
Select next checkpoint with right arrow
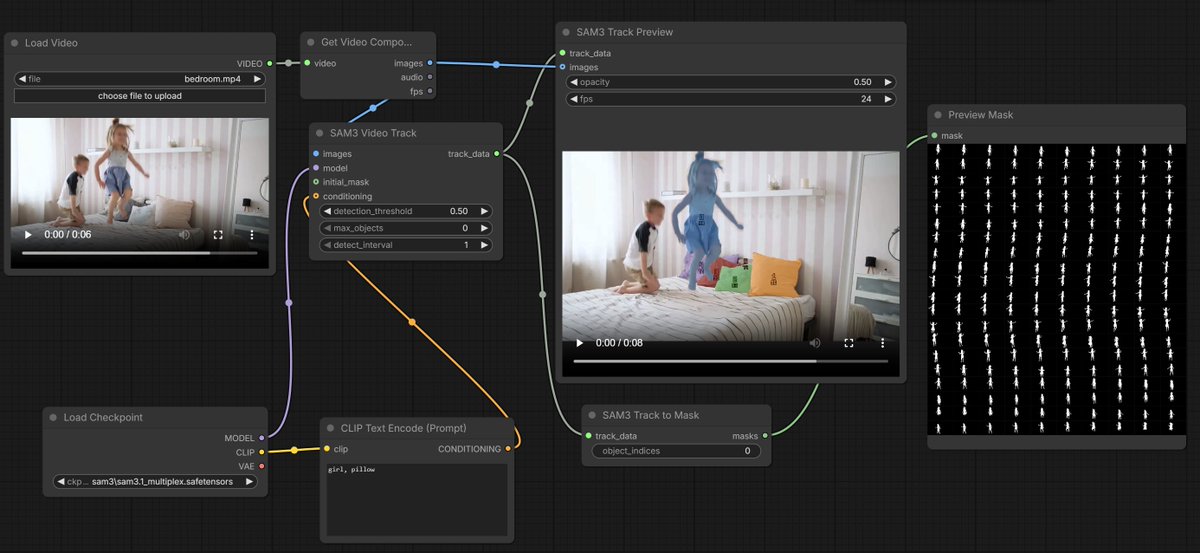[x=249, y=481]
